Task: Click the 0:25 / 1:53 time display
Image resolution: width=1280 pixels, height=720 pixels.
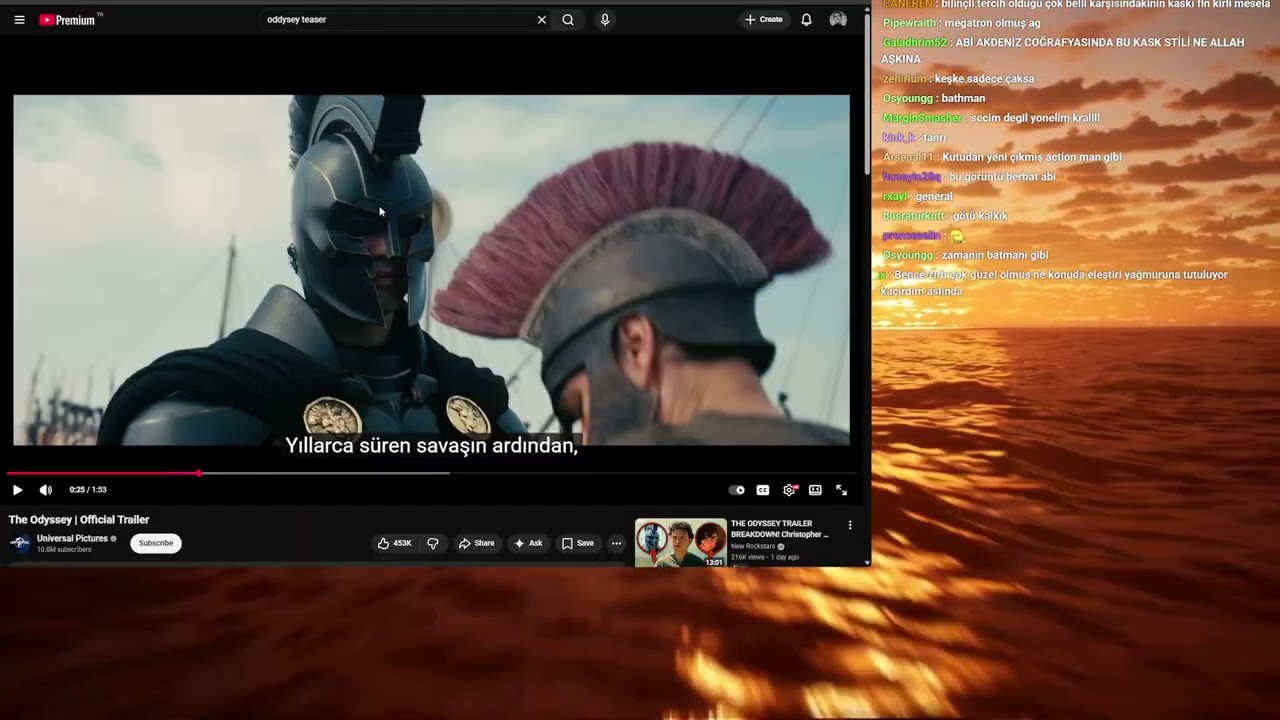Action: pos(88,490)
